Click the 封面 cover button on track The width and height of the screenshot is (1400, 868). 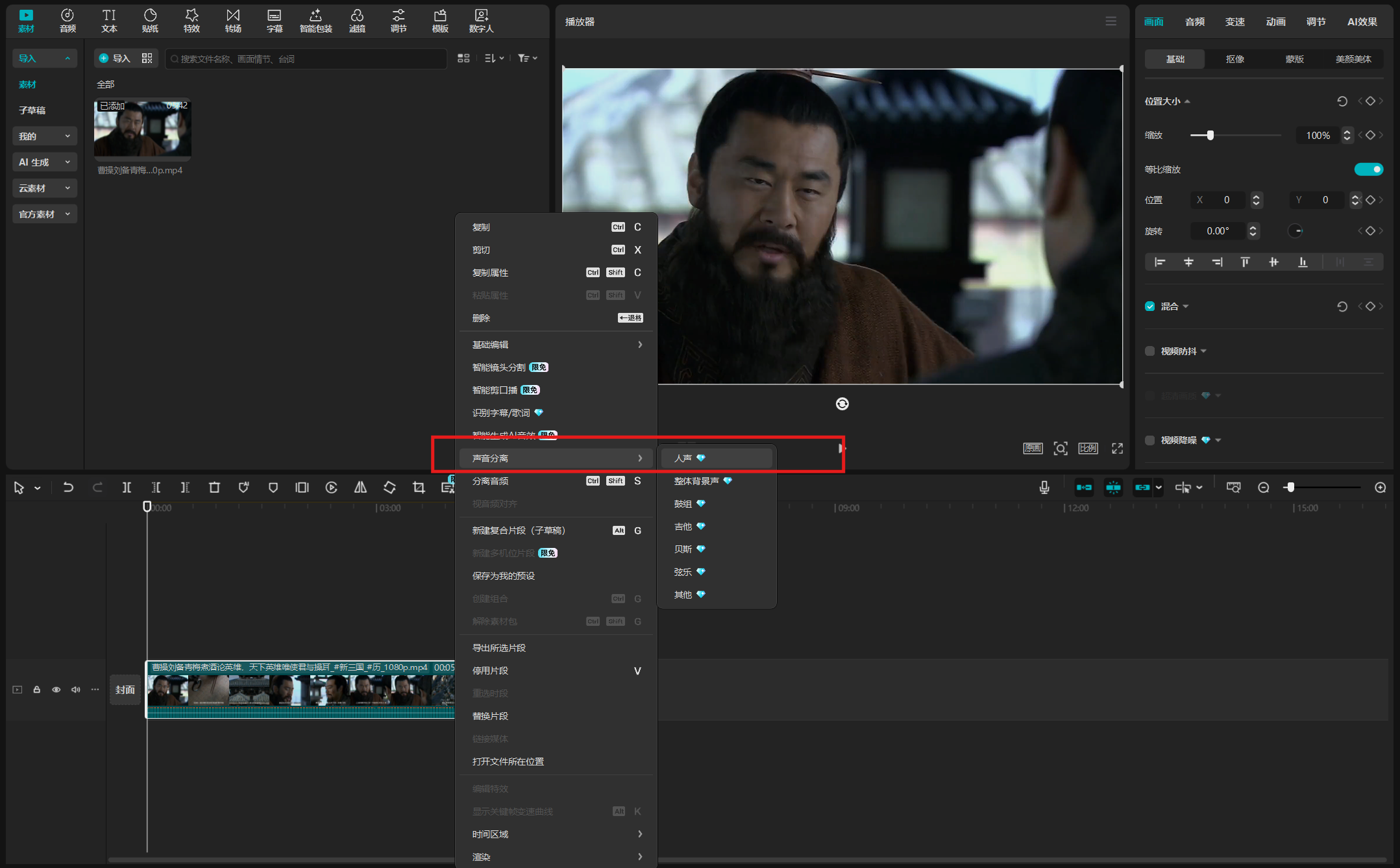click(125, 689)
